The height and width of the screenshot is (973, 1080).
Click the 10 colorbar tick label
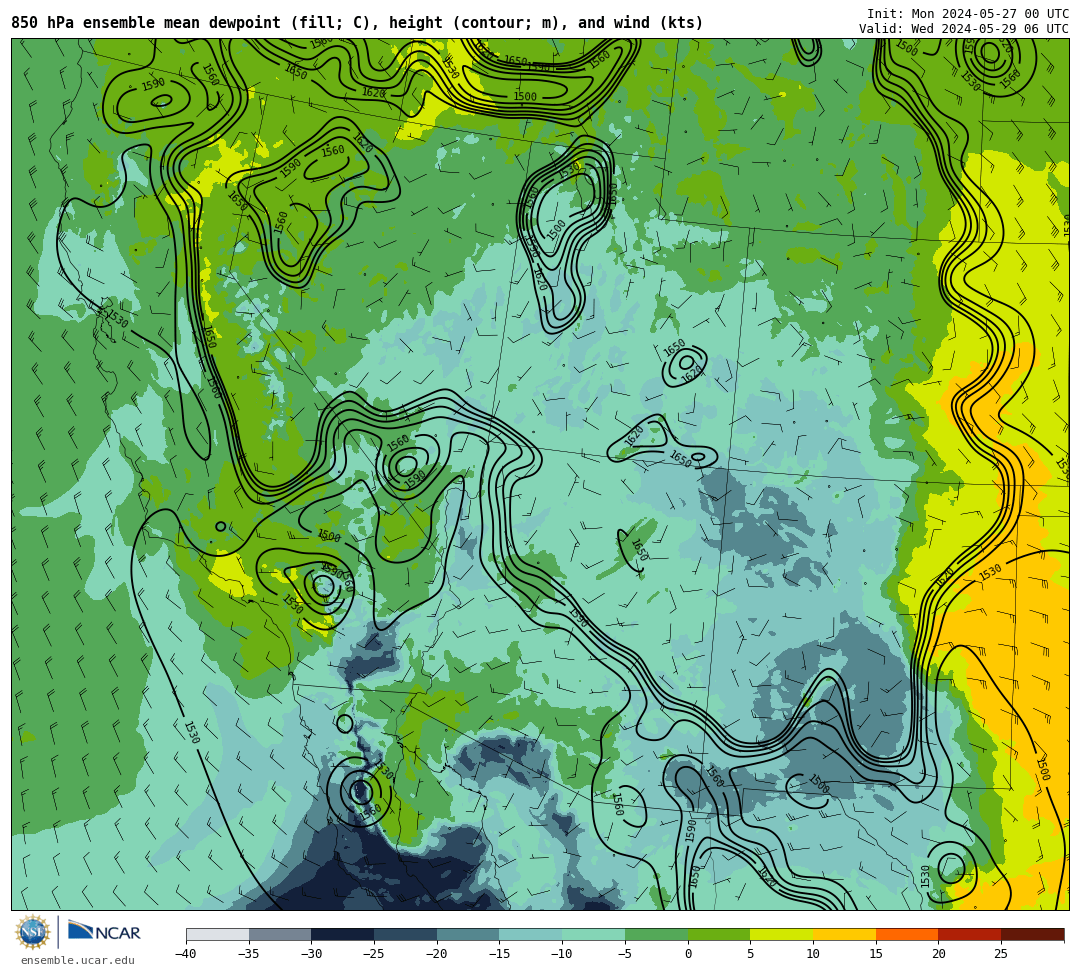point(813,954)
